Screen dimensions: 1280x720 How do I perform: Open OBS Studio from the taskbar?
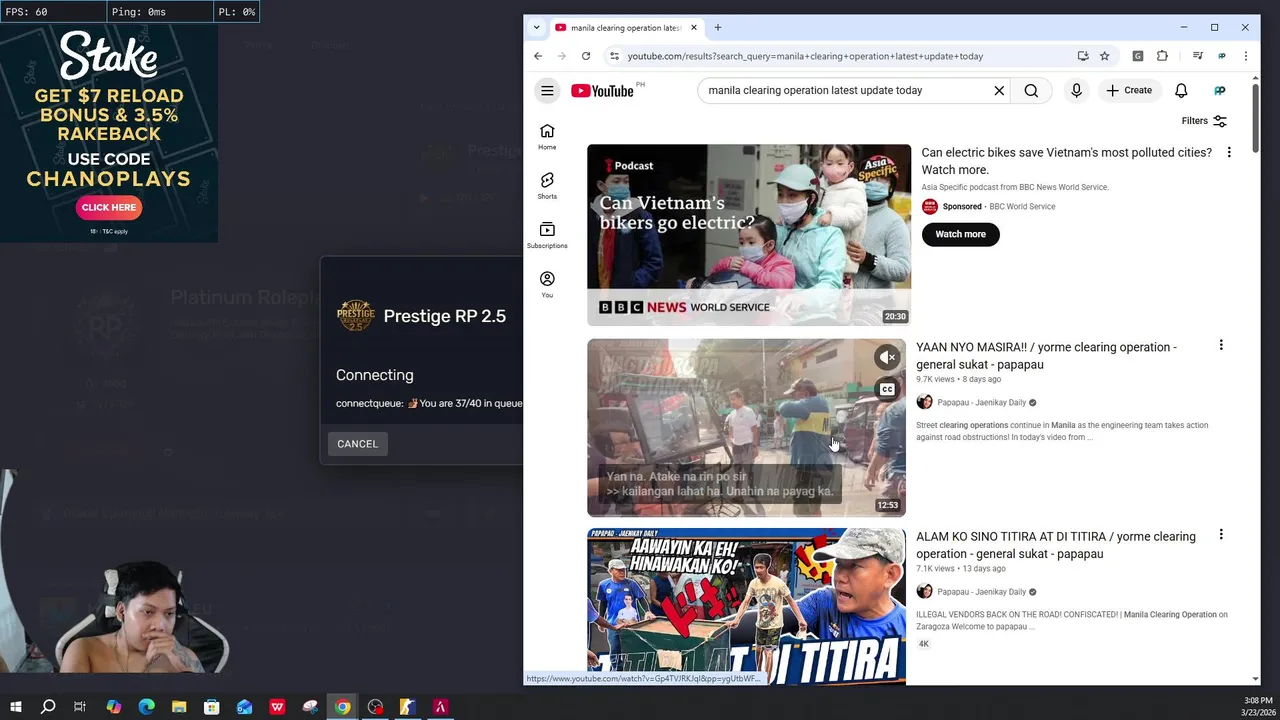pyautogui.click(x=376, y=707)
